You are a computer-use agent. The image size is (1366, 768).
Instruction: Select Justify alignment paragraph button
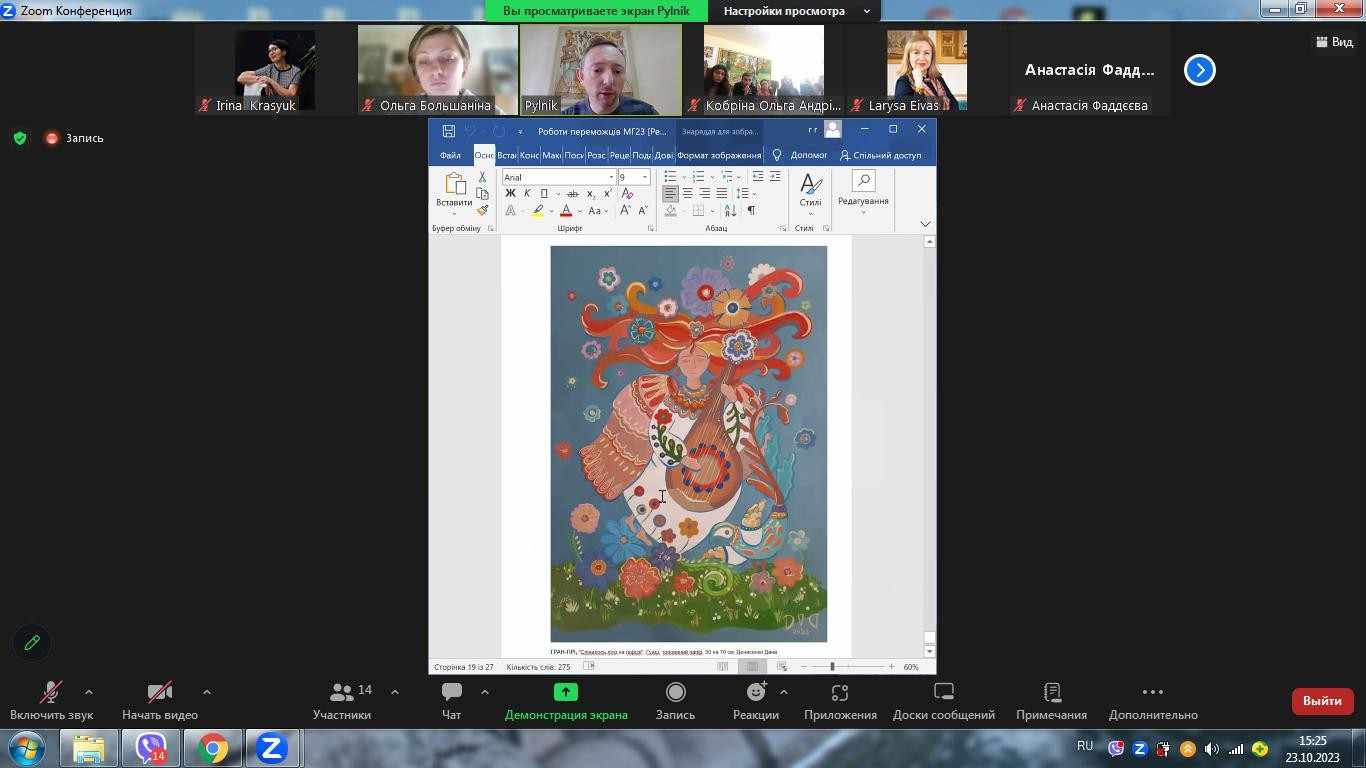[721, 193]
